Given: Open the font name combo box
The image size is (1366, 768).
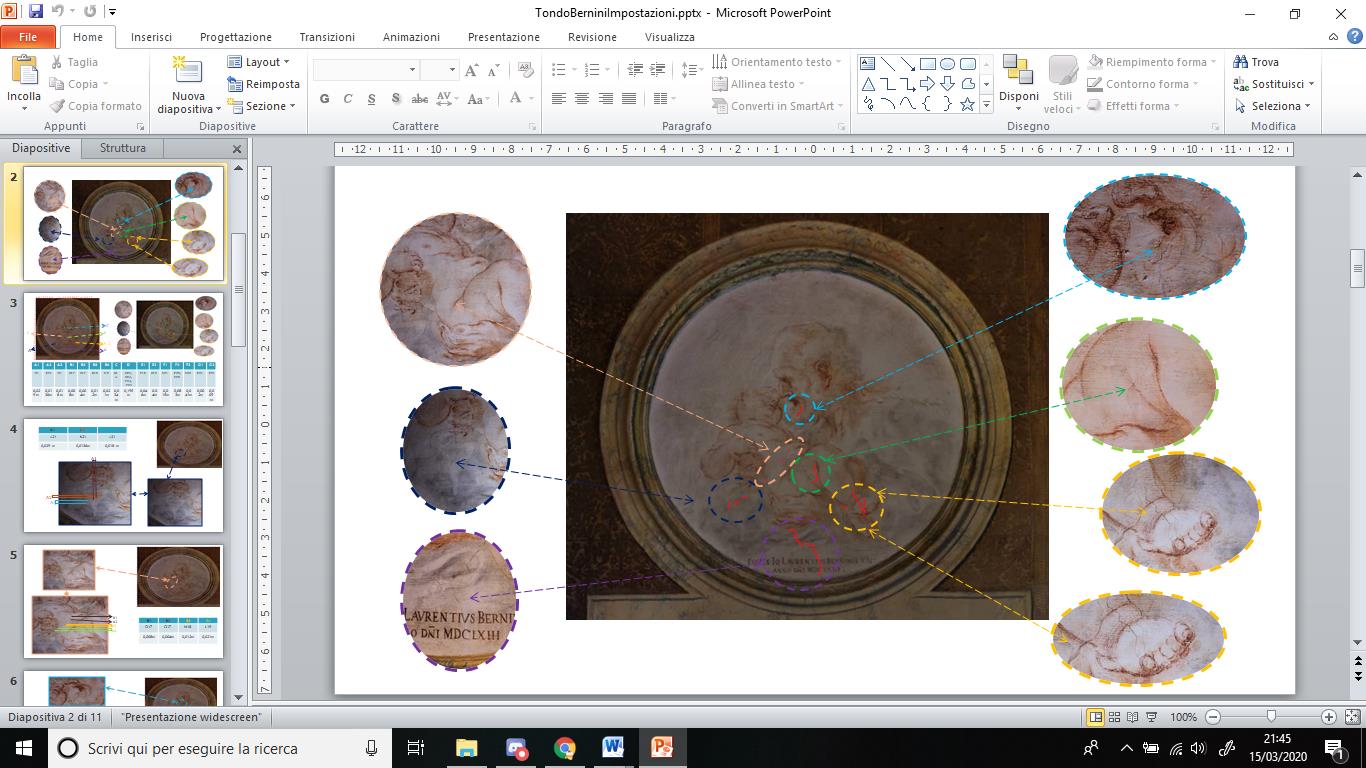Looking at the screenshot, I should point(365,70).
